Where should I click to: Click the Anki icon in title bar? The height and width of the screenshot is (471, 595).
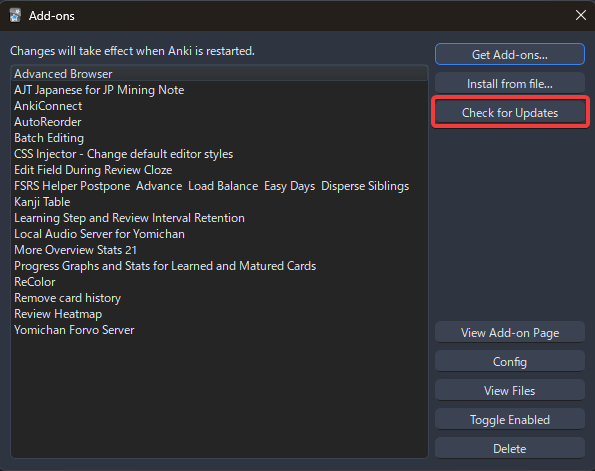coord(15,16)
